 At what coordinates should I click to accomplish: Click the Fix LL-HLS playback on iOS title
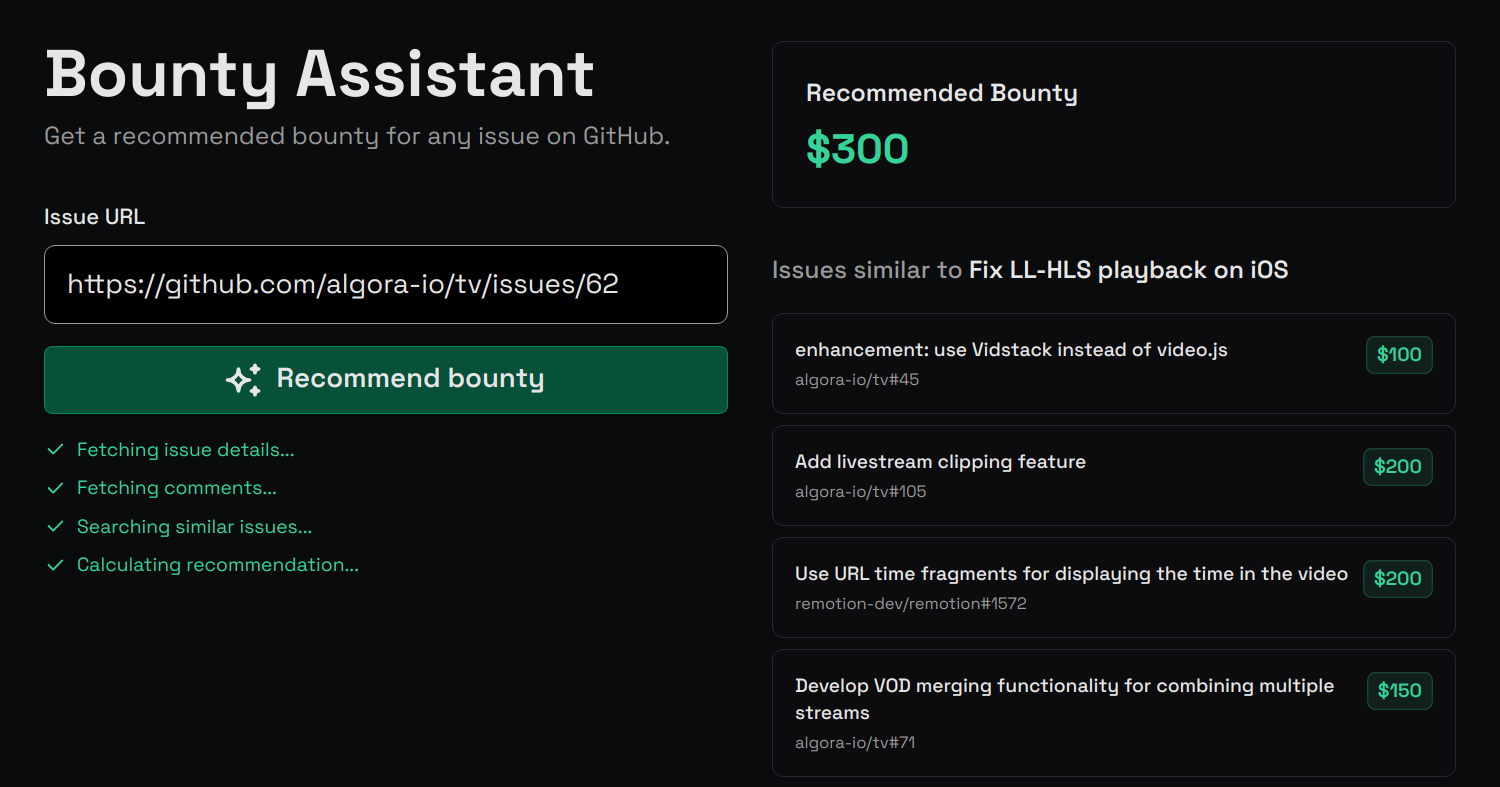tap(1128, 270)
